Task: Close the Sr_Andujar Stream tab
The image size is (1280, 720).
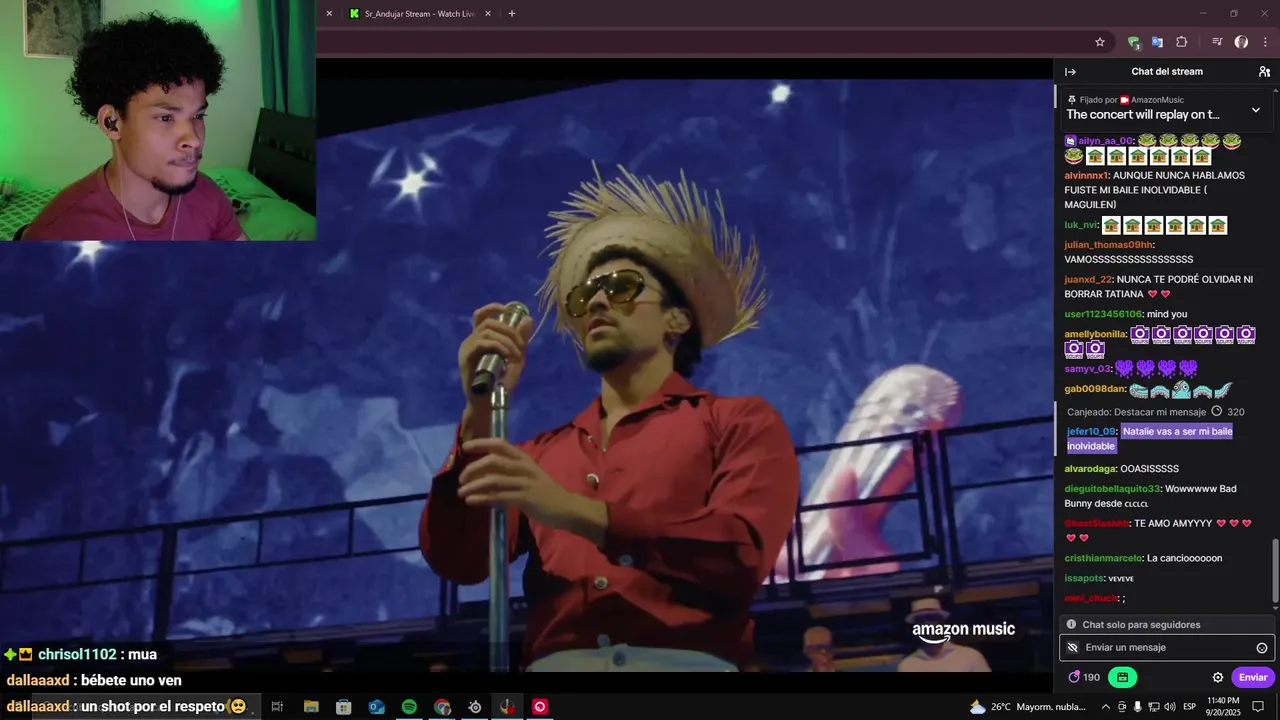Action: click(x=488, y=14)
